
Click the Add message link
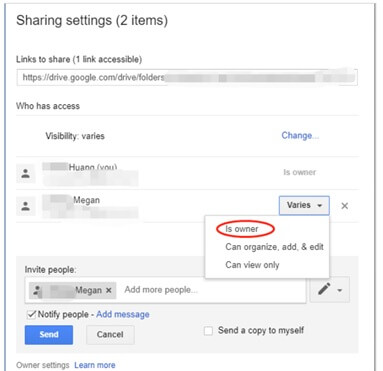123,314
